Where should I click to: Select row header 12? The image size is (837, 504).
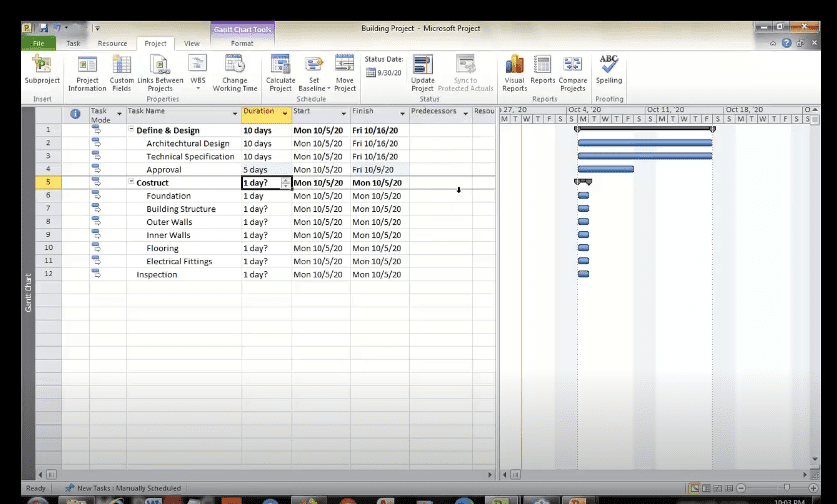click(48, 274)
